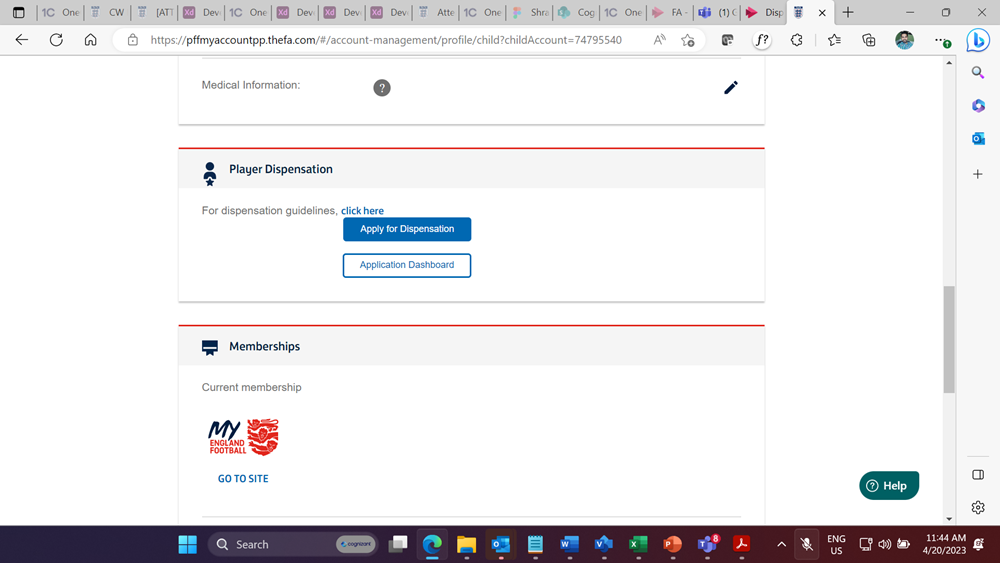Open the browser extensions puzzle icon
This screenshot has width=1000, height=563.
point(796,40)
